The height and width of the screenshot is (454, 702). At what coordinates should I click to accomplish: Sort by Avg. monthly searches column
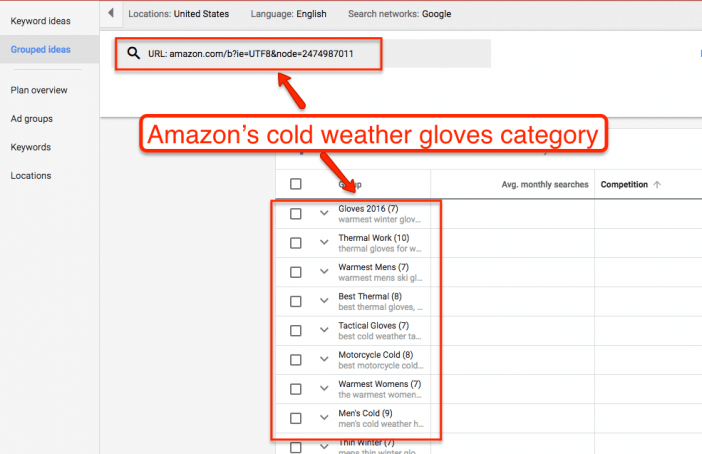[x=544, y=184]
